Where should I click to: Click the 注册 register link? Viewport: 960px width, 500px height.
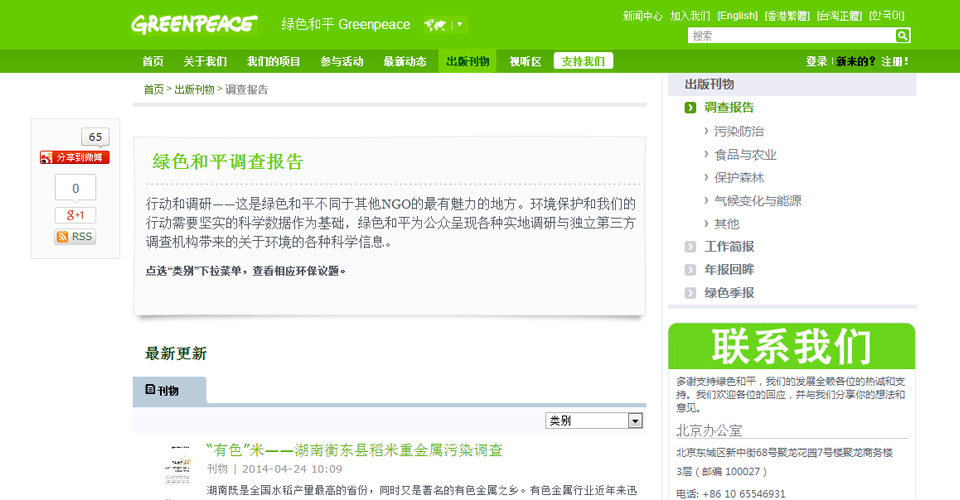coord(894,61)
